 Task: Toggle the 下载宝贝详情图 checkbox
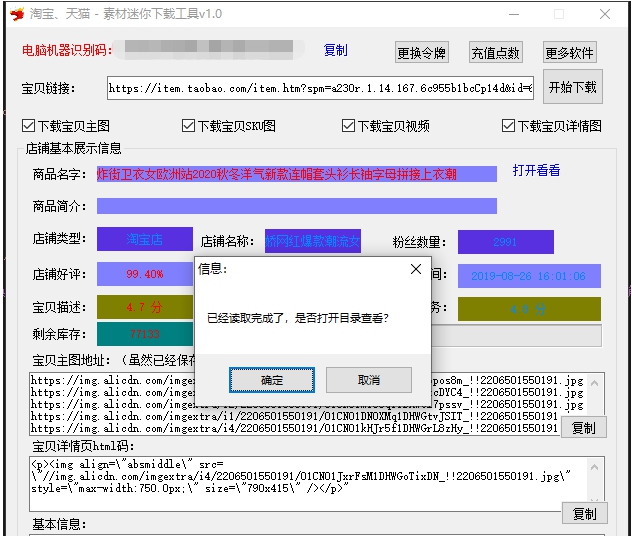tap(509, 126)
